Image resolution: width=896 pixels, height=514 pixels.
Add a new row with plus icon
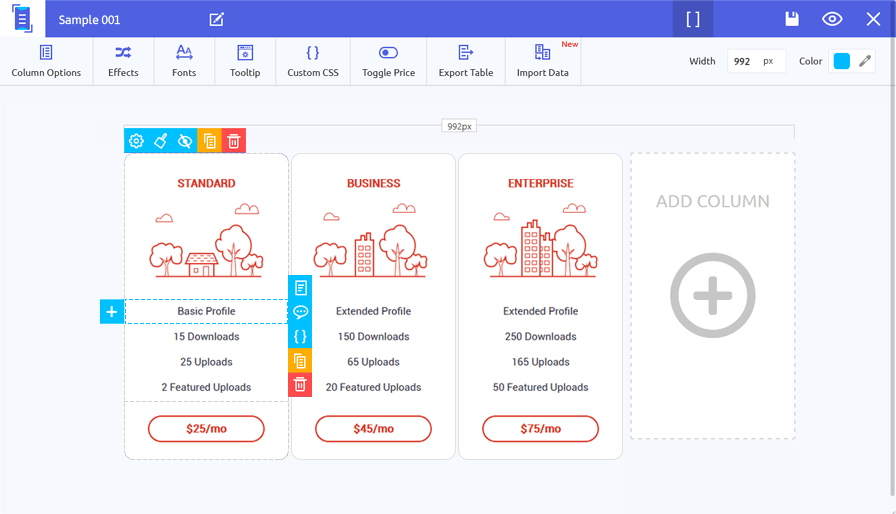tap(111, 312)
